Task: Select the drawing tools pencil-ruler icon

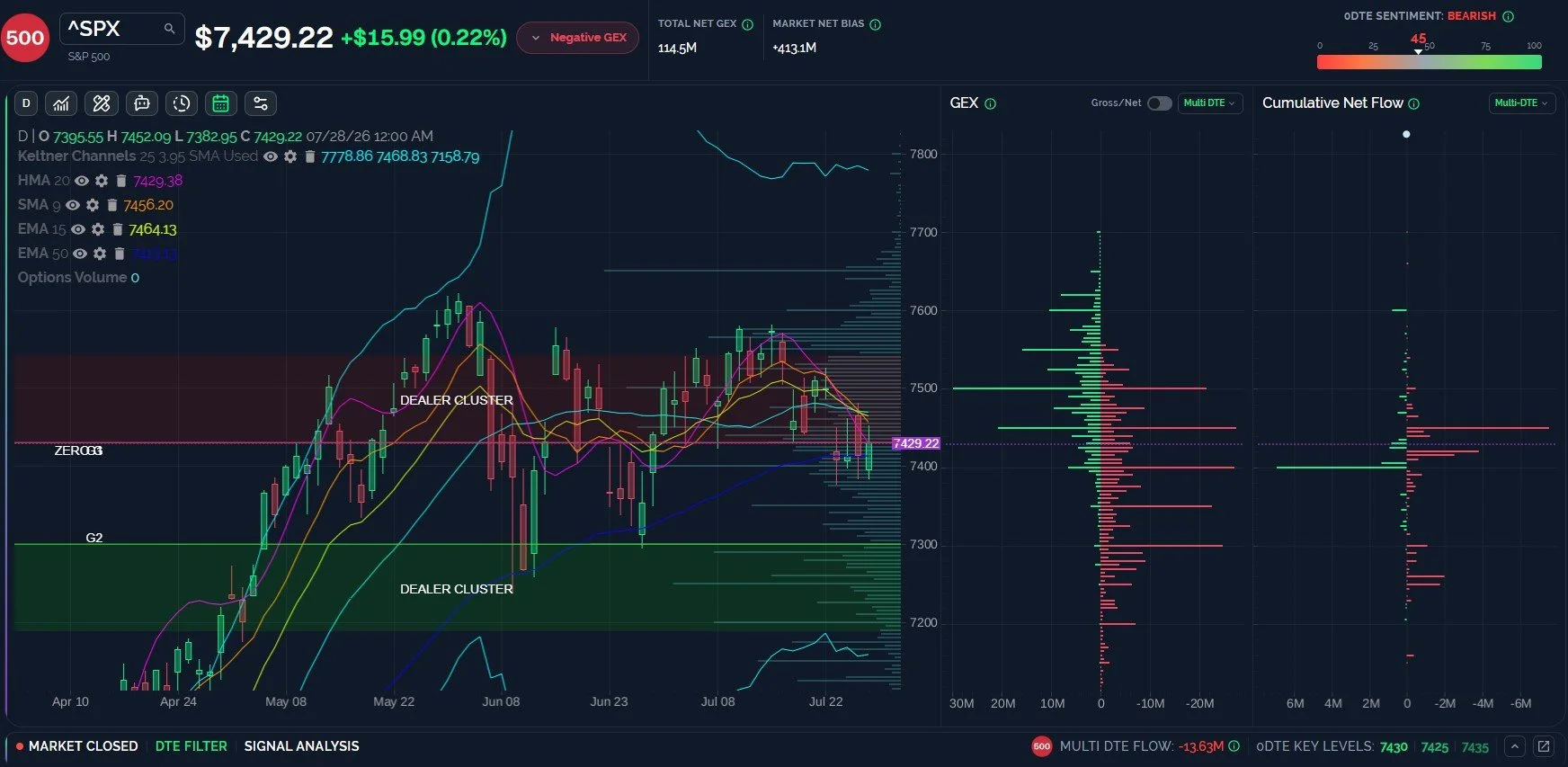Action: [102, 103]
